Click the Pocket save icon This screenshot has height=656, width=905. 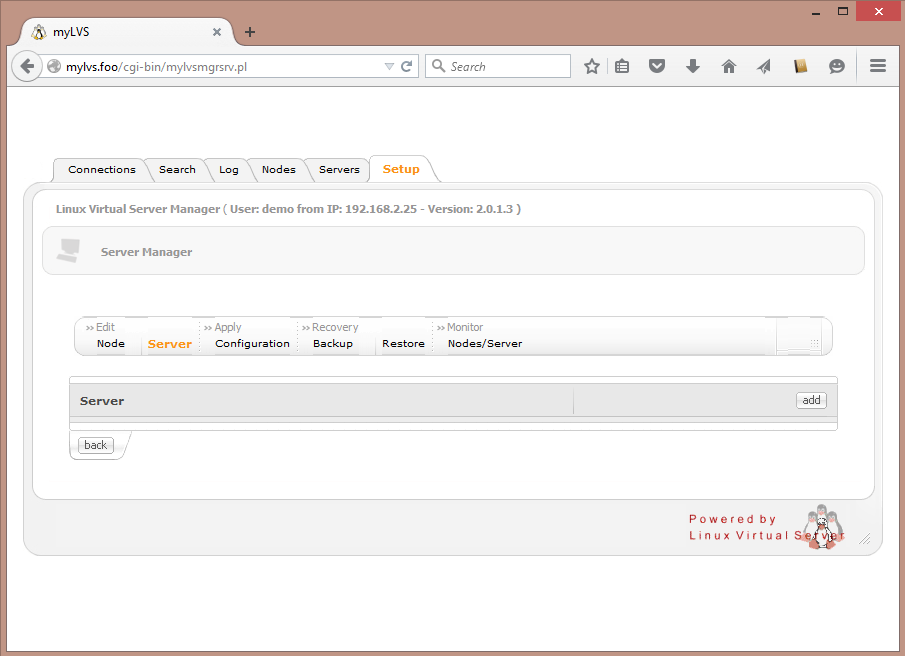coord(657,67)
